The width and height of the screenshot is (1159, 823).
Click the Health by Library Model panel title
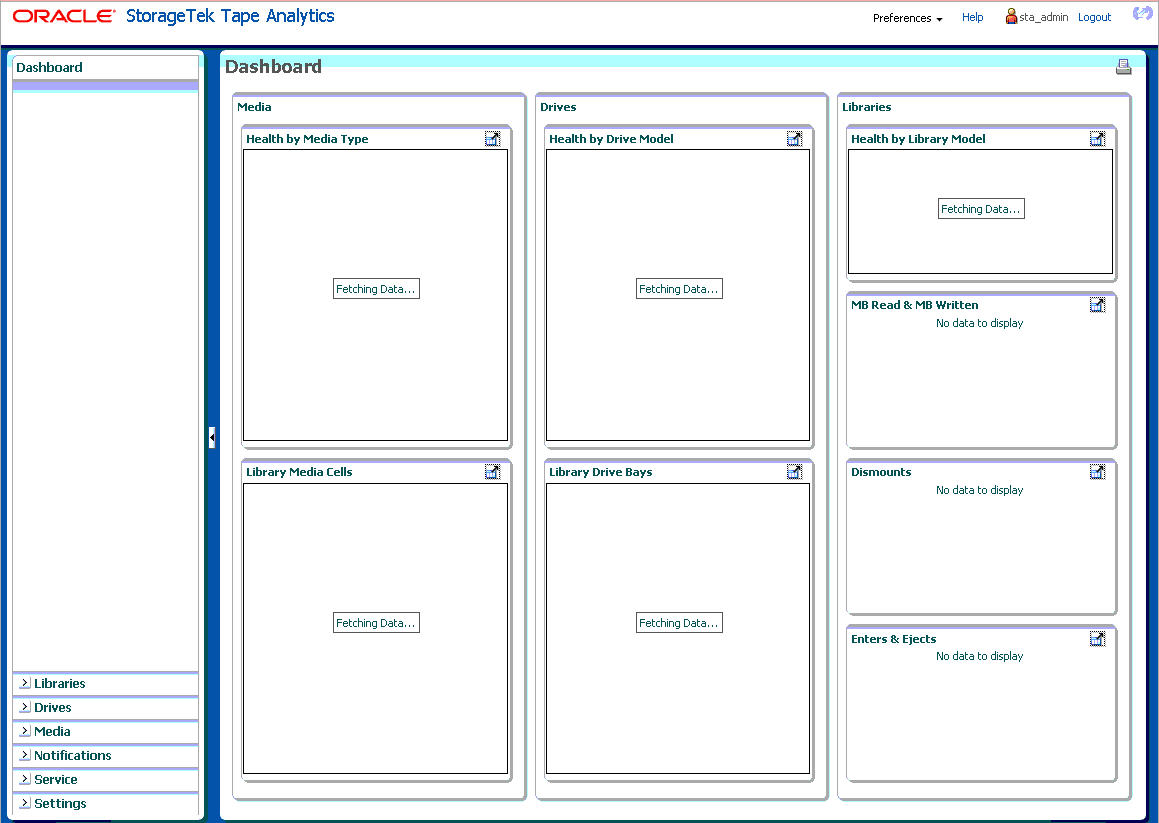(x=918, y=139)
